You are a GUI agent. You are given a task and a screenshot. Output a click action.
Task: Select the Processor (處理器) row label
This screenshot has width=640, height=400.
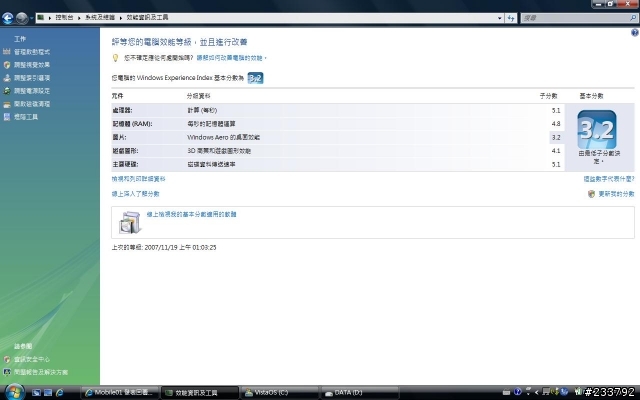(122, 110)
